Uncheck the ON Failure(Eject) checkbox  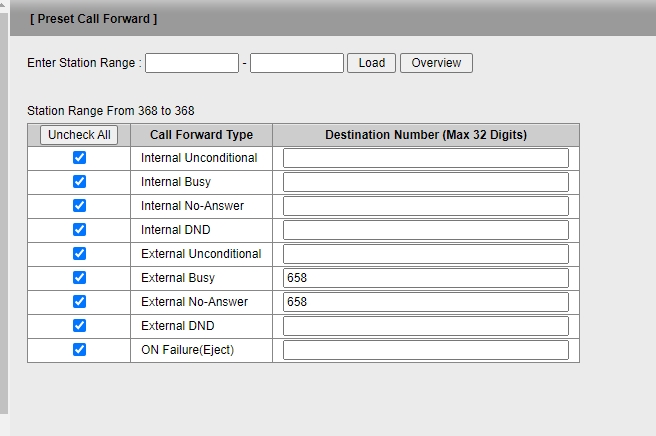click(79, 350)
